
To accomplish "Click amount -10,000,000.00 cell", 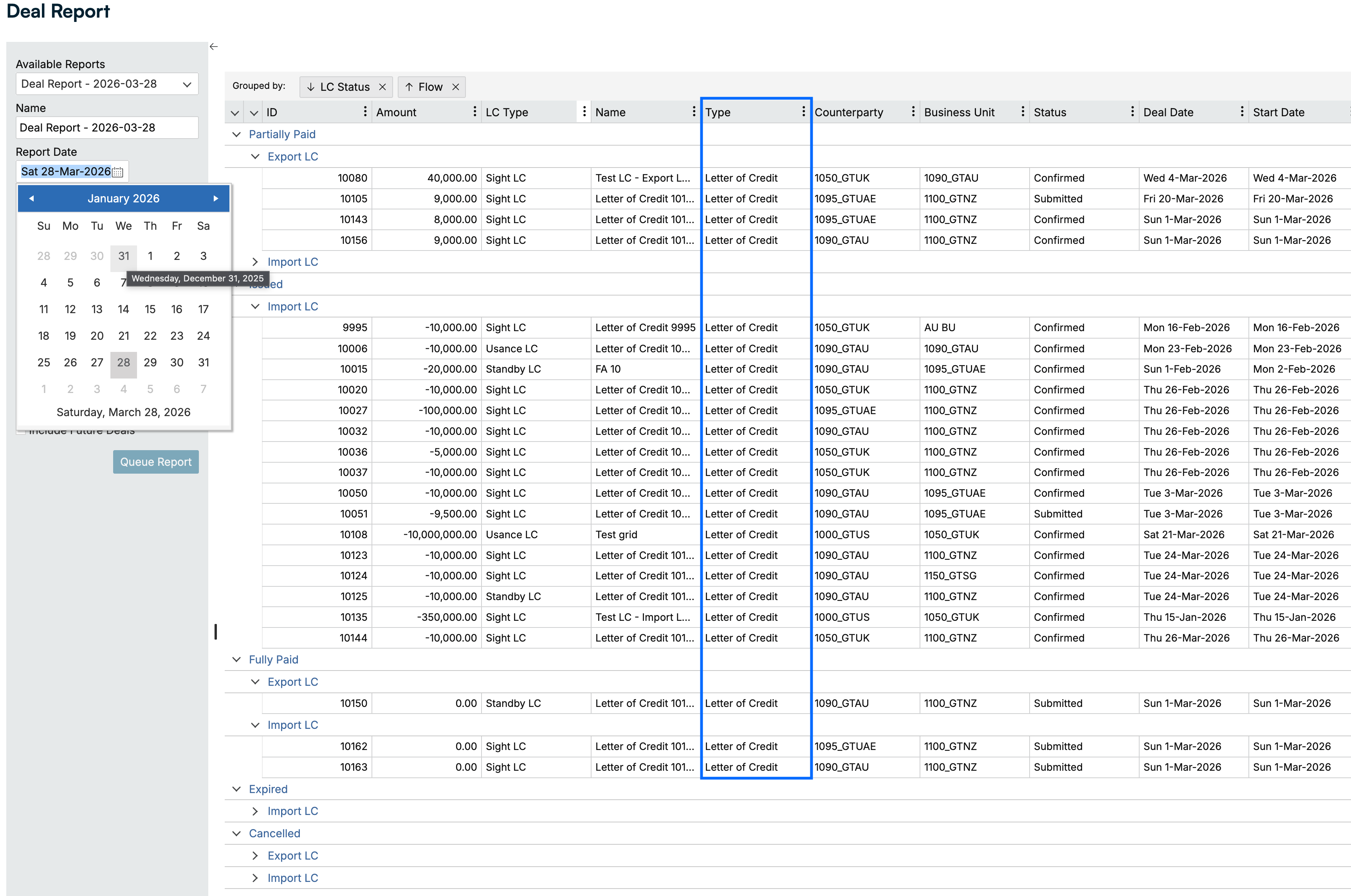I will tap(426, 534).
